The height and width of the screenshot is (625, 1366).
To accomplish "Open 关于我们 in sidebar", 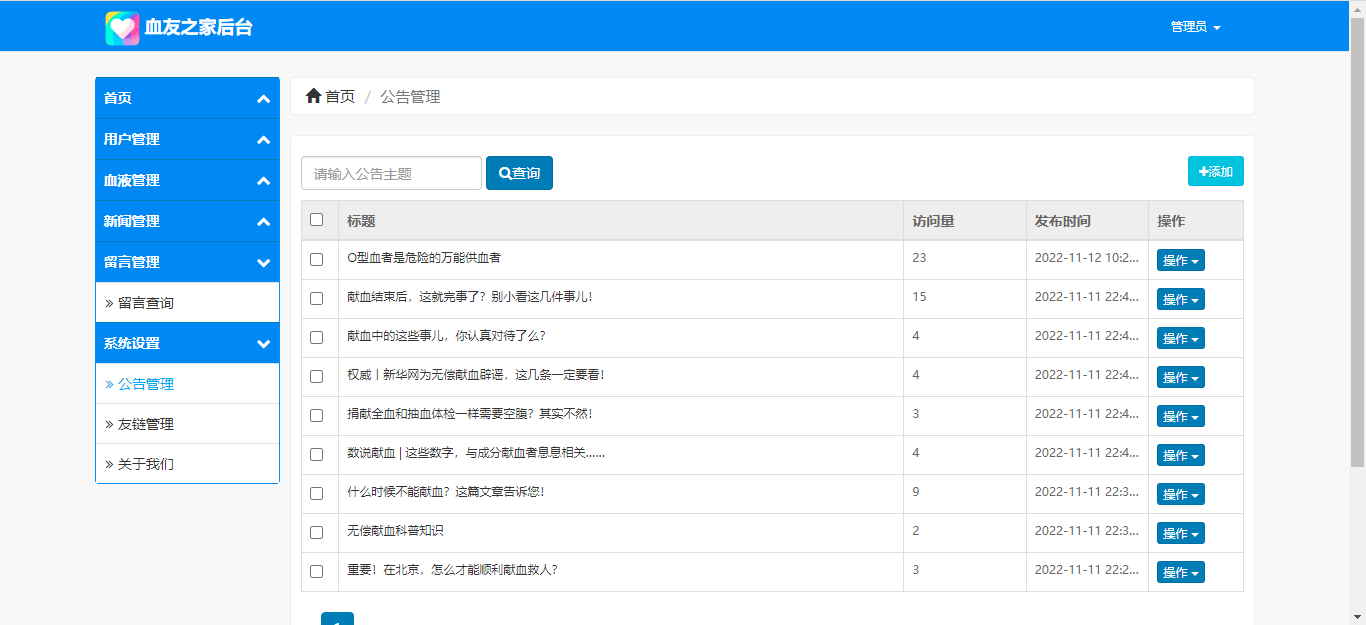I will [x=187, y=464].
